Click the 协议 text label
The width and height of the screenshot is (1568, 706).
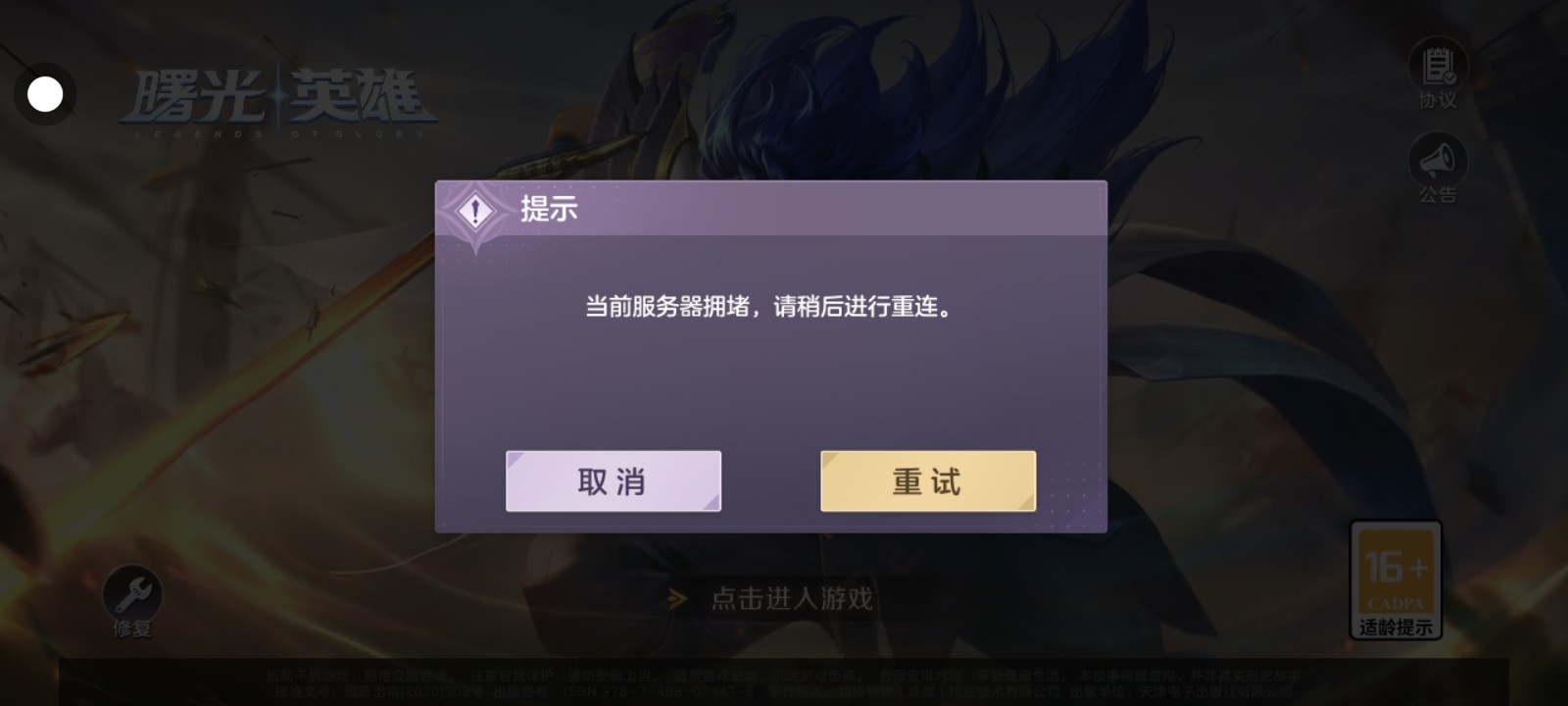point(1438,100)
